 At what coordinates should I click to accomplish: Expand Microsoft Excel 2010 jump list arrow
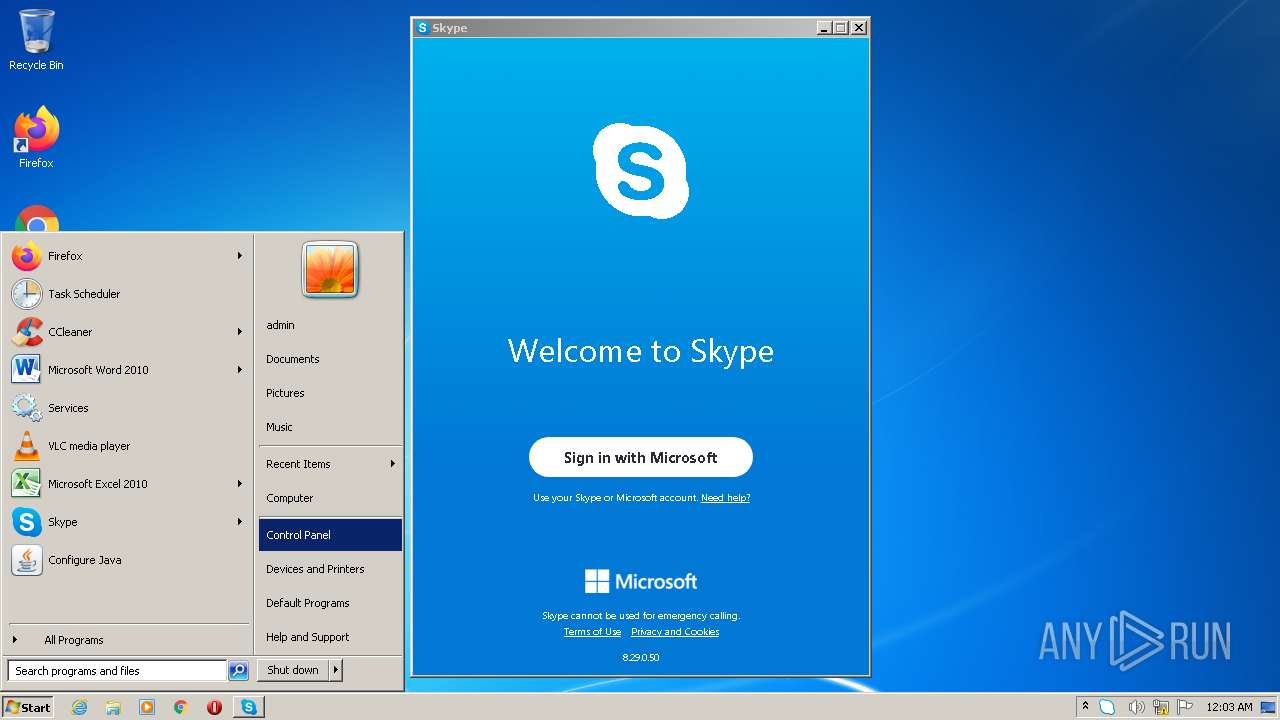240,484
